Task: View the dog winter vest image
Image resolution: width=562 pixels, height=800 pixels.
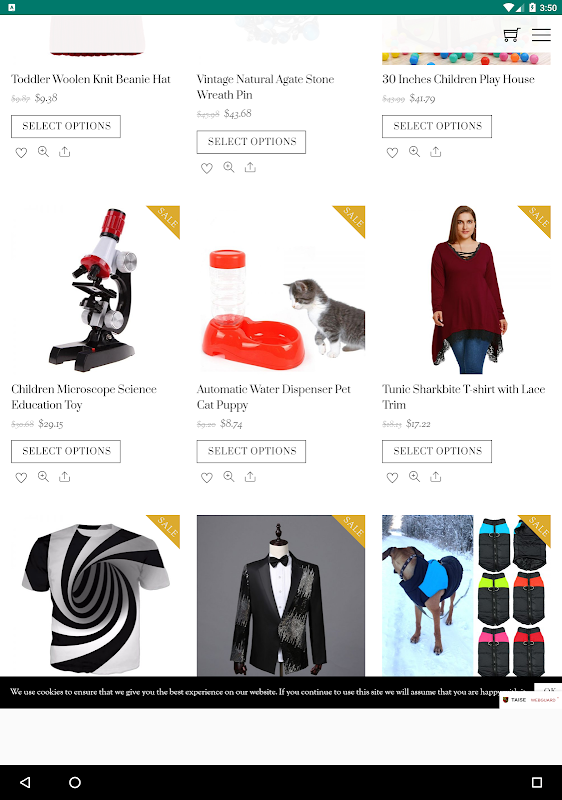Action: click(467, 595)
